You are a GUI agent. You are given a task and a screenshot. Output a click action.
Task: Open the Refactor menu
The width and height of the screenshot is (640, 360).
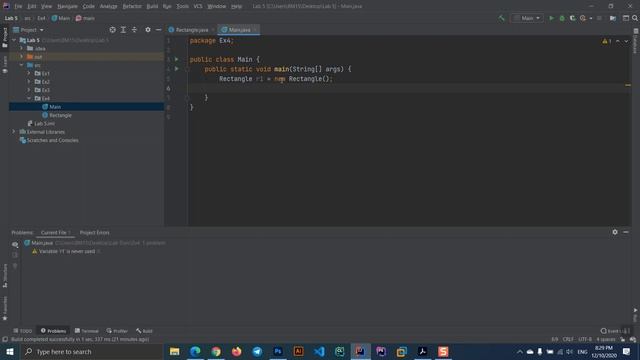click(132, 6)
